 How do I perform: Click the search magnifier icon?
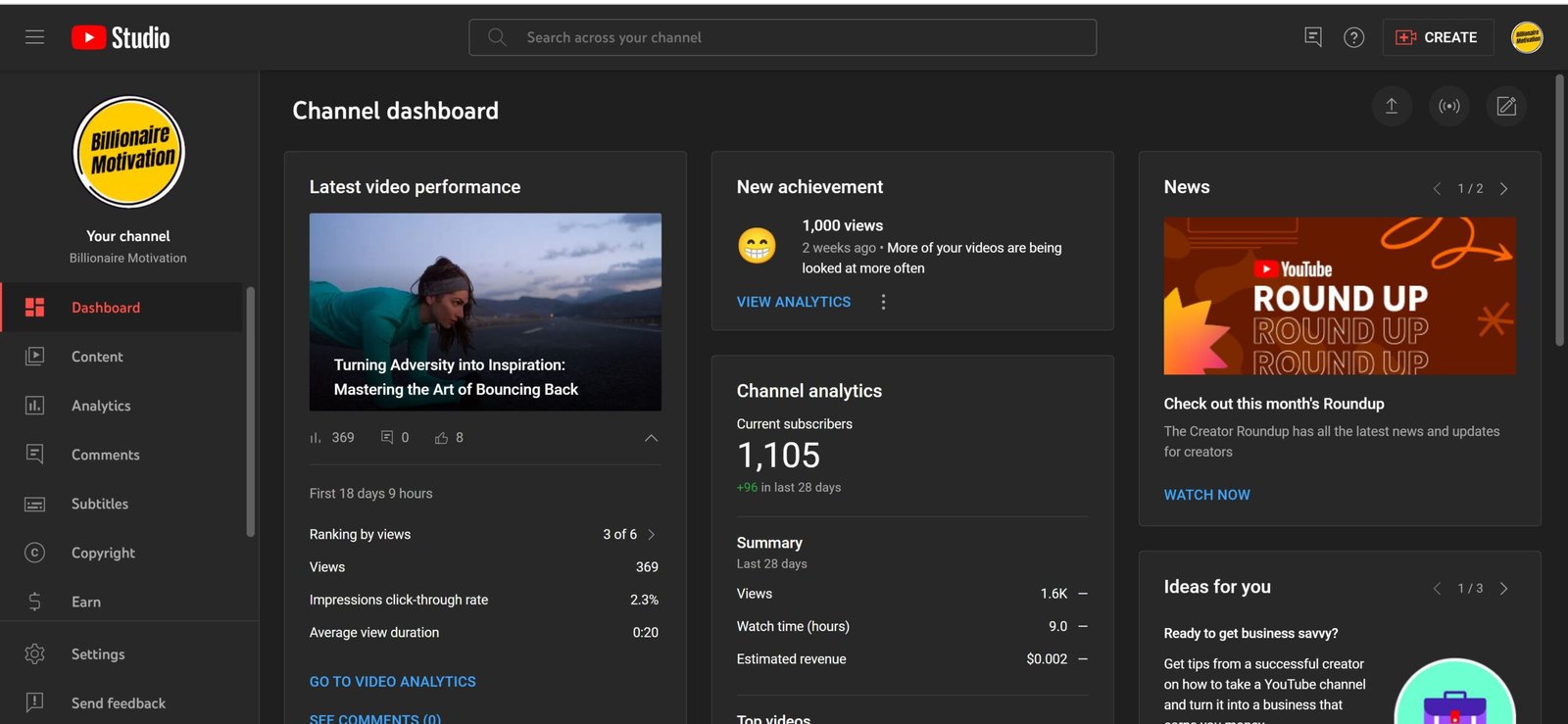coord(497,37)
